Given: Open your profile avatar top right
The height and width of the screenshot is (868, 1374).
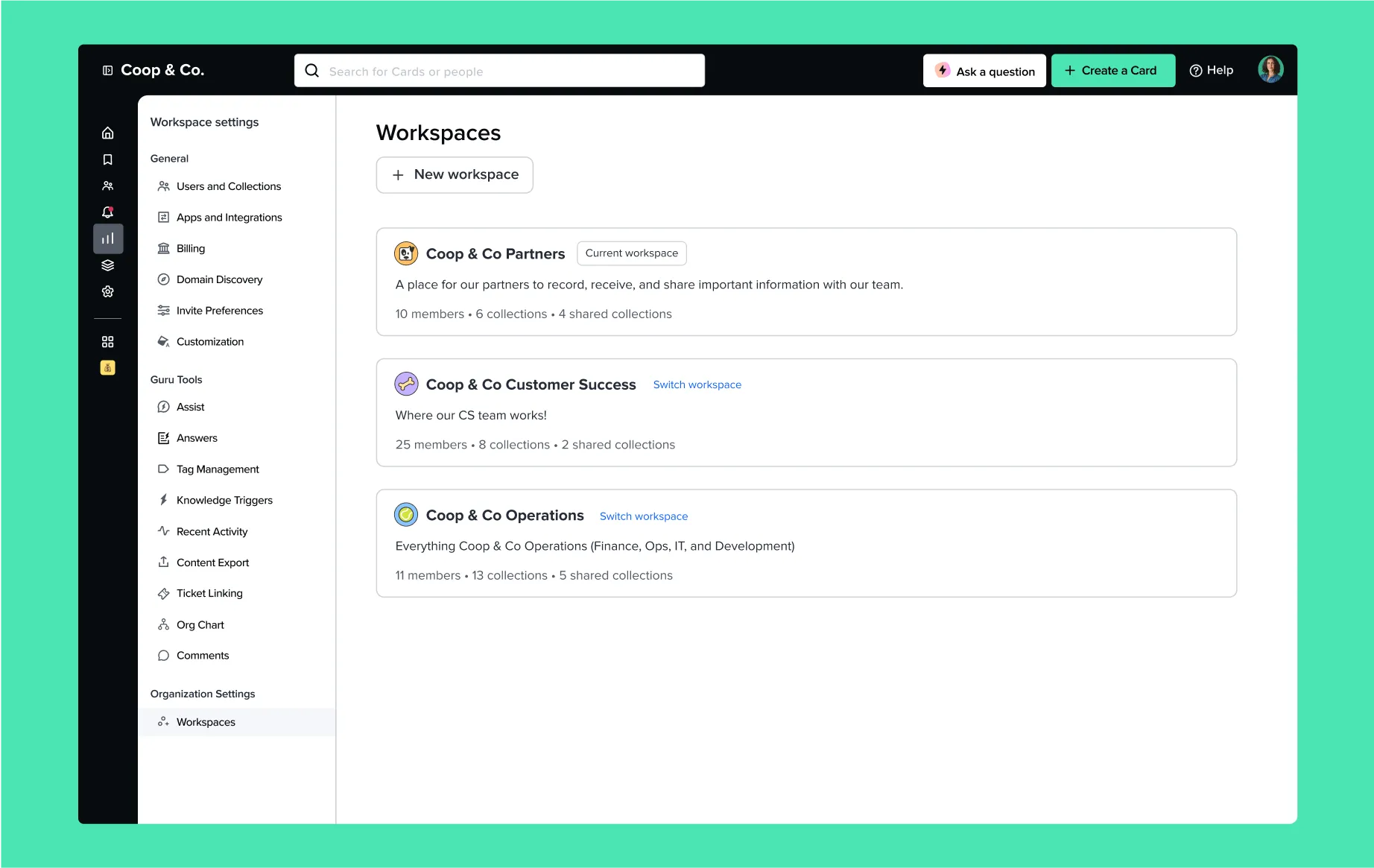Looking at the screenshot, I should [1270, 69].
